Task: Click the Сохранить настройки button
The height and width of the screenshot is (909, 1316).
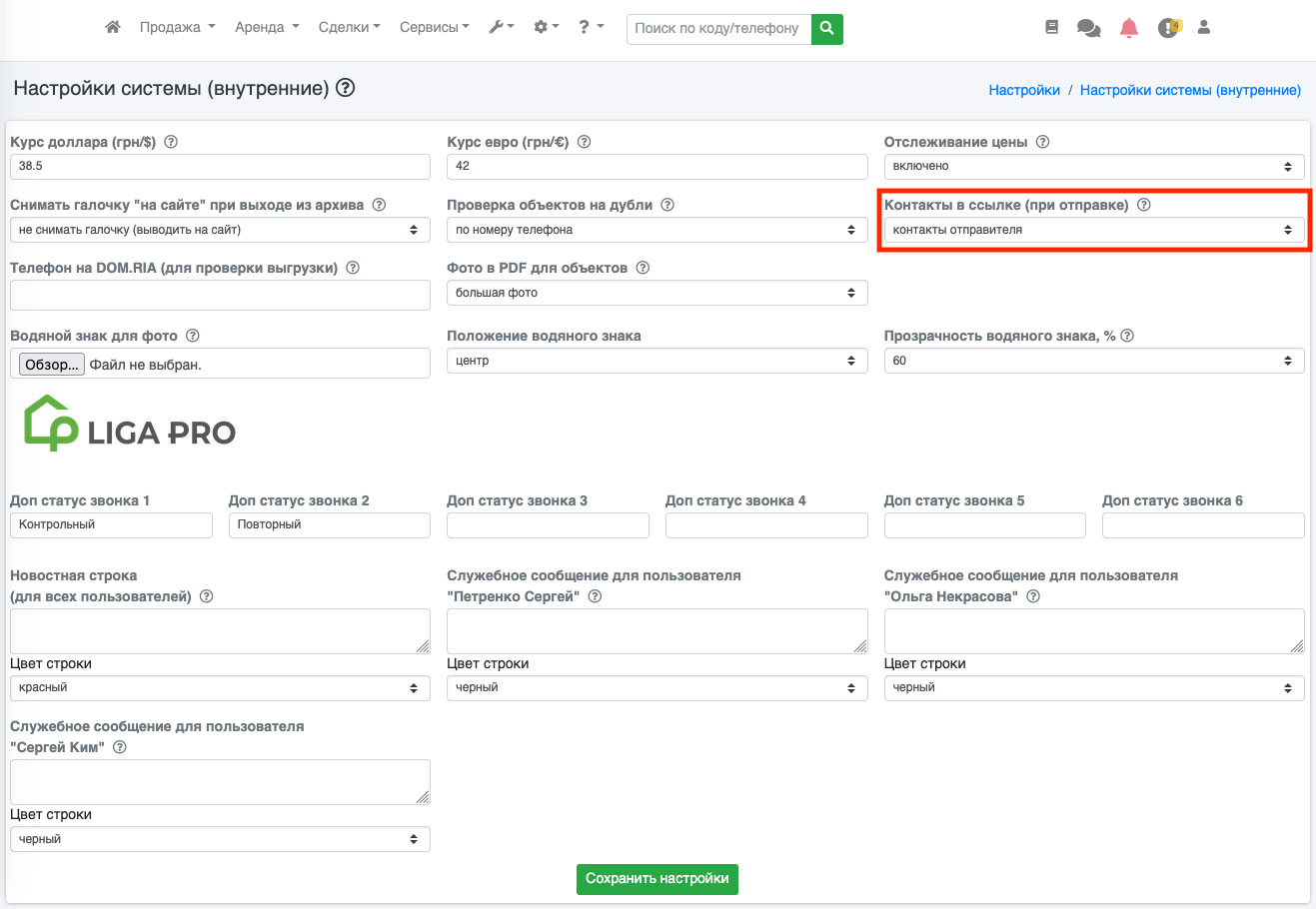Action: click(657, 879)
